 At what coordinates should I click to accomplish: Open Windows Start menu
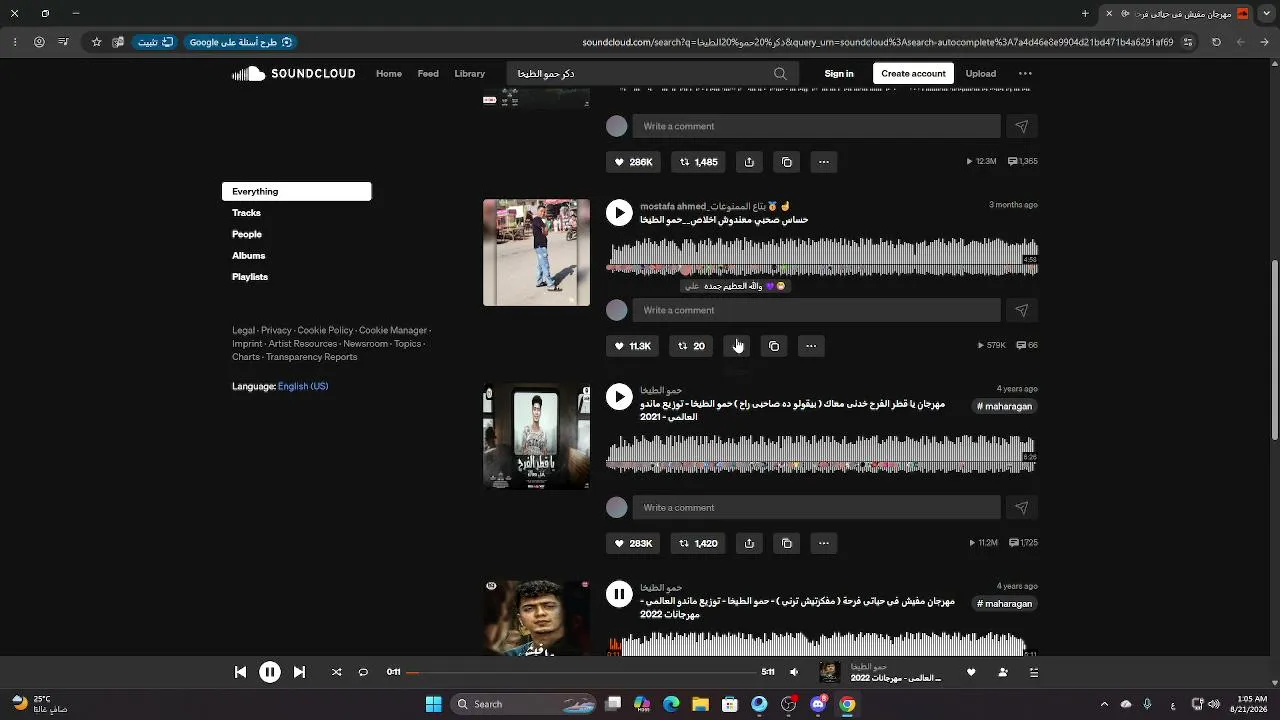pos(433,704)
